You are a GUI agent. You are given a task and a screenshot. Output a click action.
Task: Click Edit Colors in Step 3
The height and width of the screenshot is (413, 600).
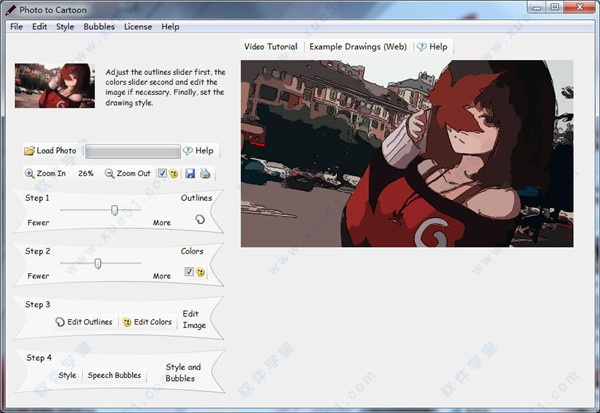click(x=147, y=322)
